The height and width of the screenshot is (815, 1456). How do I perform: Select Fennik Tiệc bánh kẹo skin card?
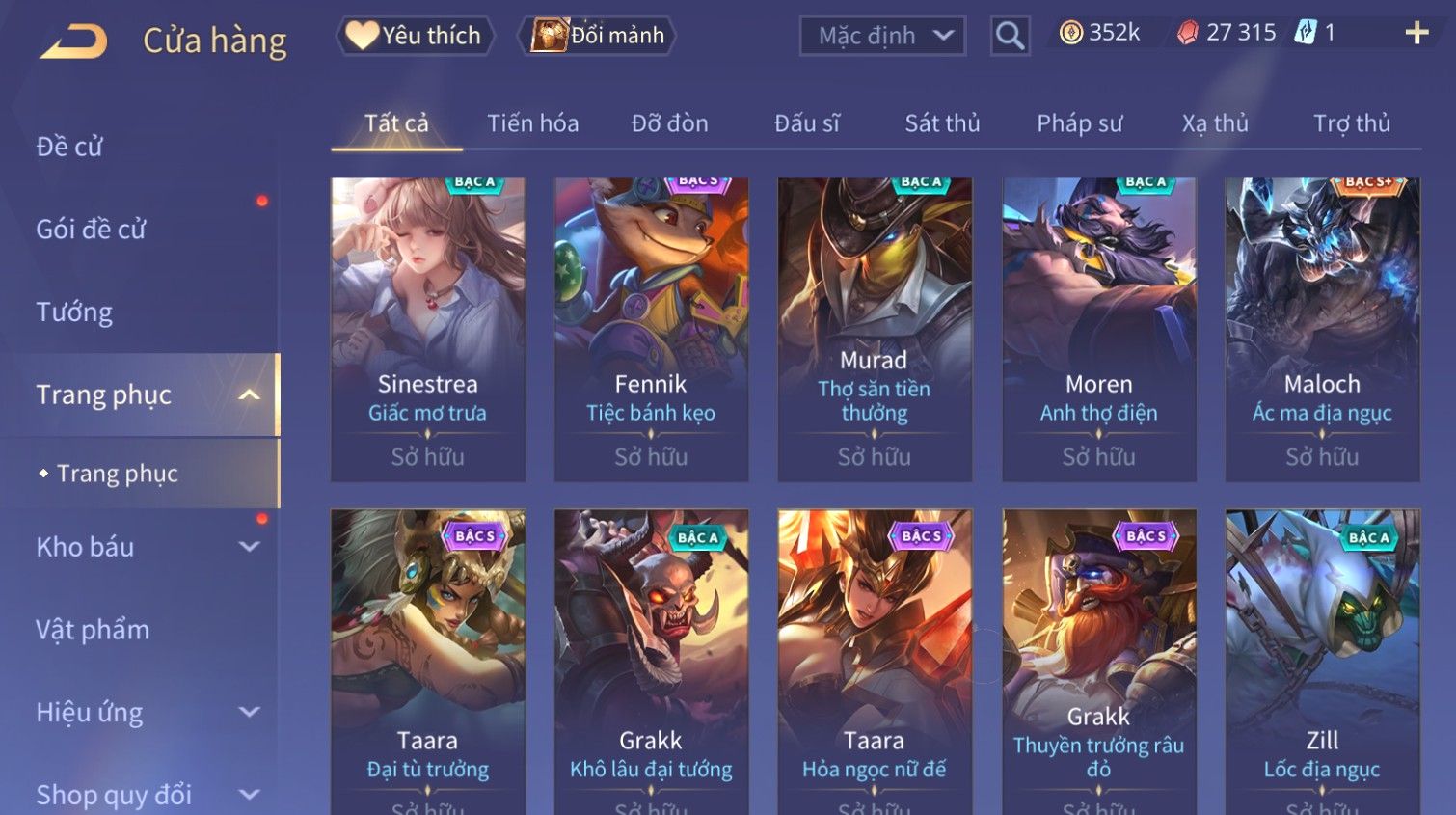coord(651,329)
